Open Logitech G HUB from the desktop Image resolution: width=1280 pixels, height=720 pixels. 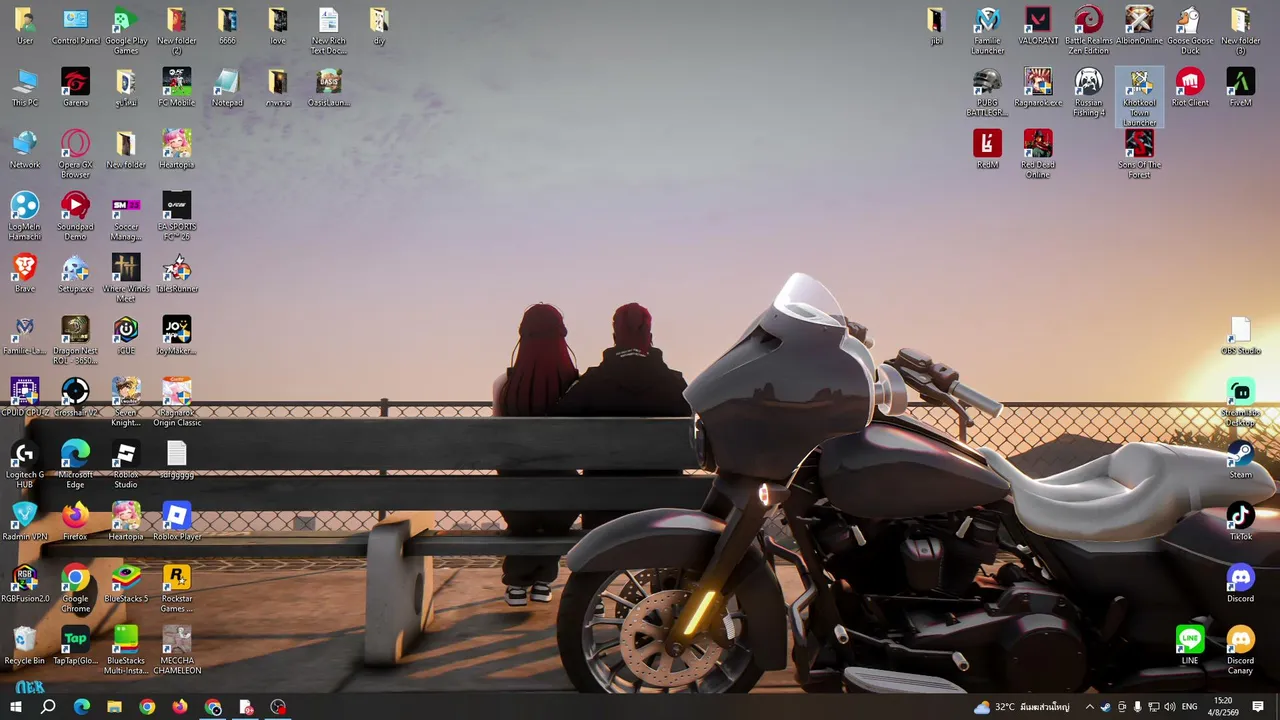pyautogui.click(x=25, y=463)
